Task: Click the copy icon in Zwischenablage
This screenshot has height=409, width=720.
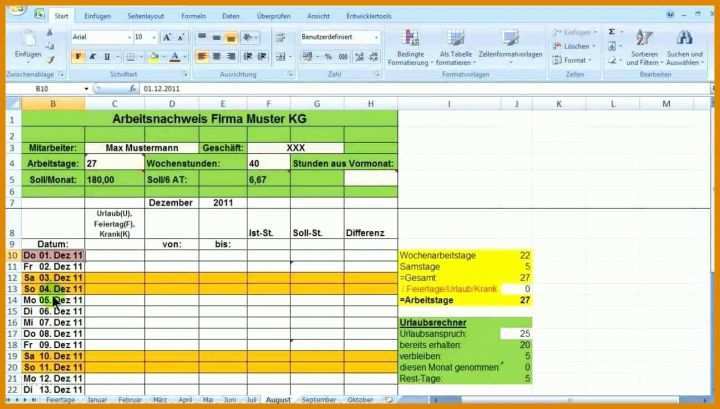Action: click(x=50, y=46)
